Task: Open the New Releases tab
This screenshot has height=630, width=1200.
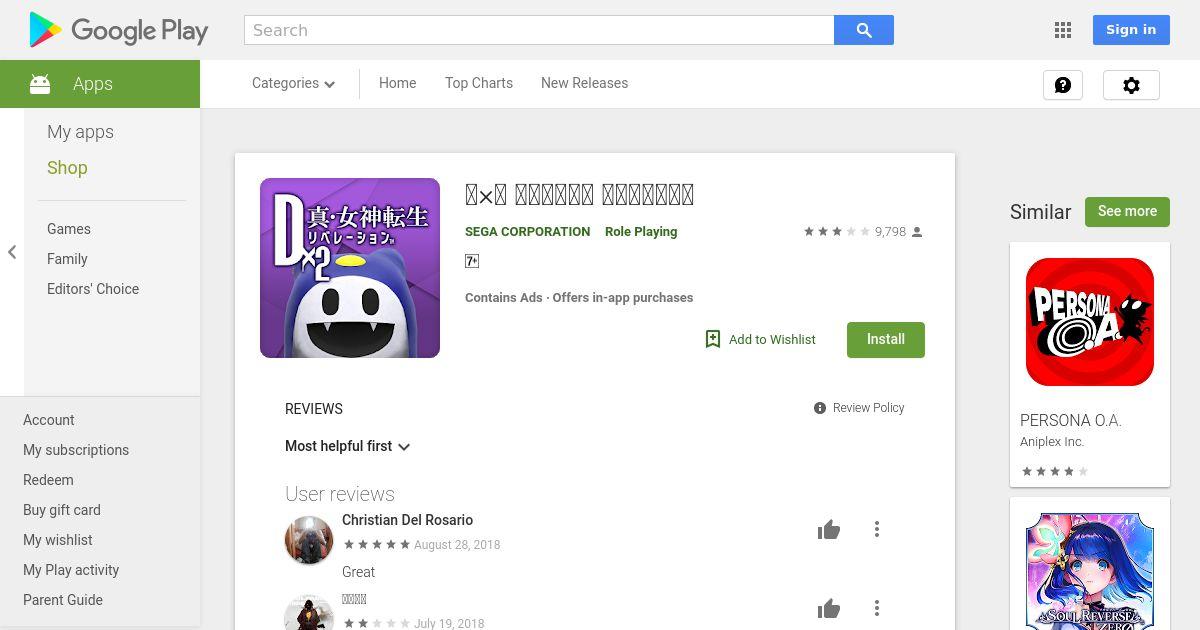Action: point(584,83)
